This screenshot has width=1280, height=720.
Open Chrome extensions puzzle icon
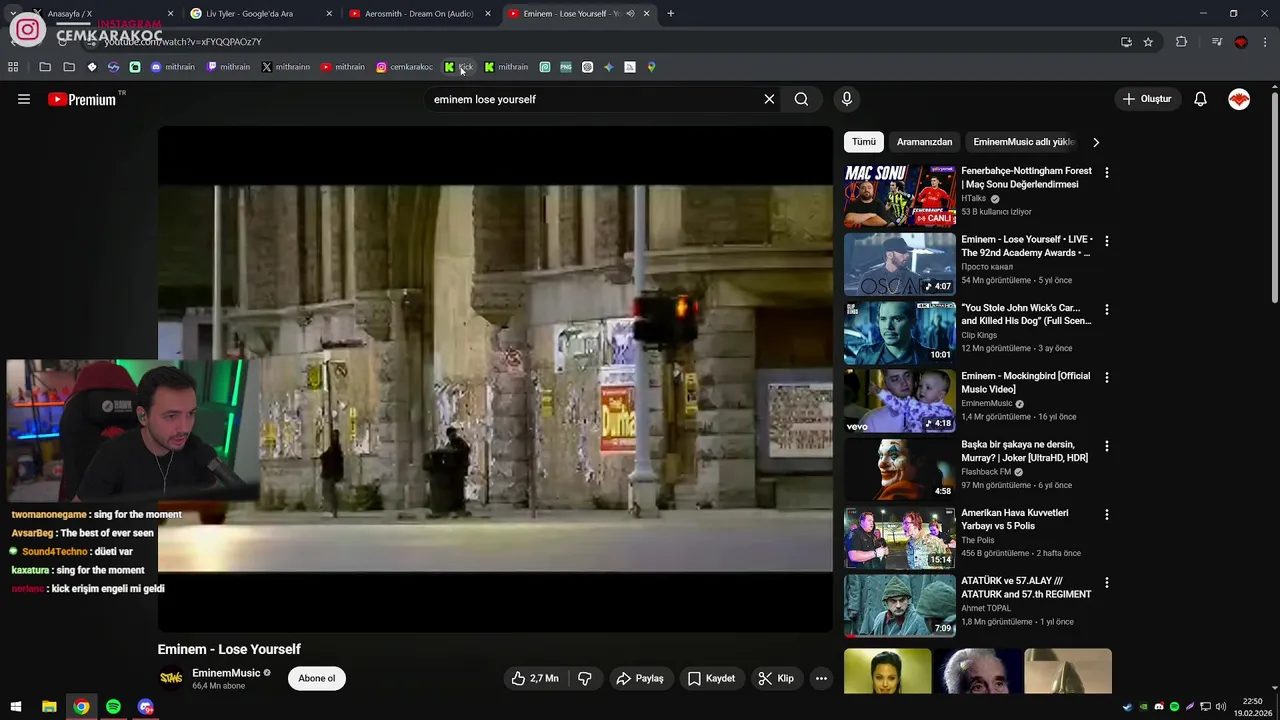pos(1181,42)
